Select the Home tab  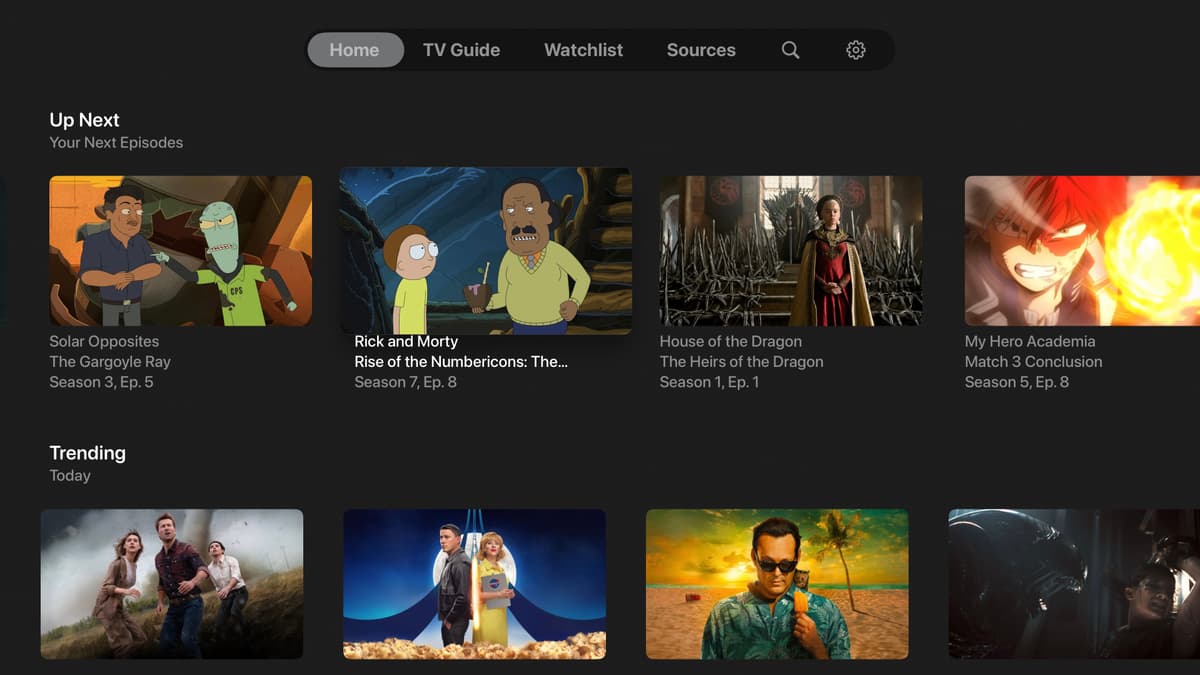(x=355, y=50)
